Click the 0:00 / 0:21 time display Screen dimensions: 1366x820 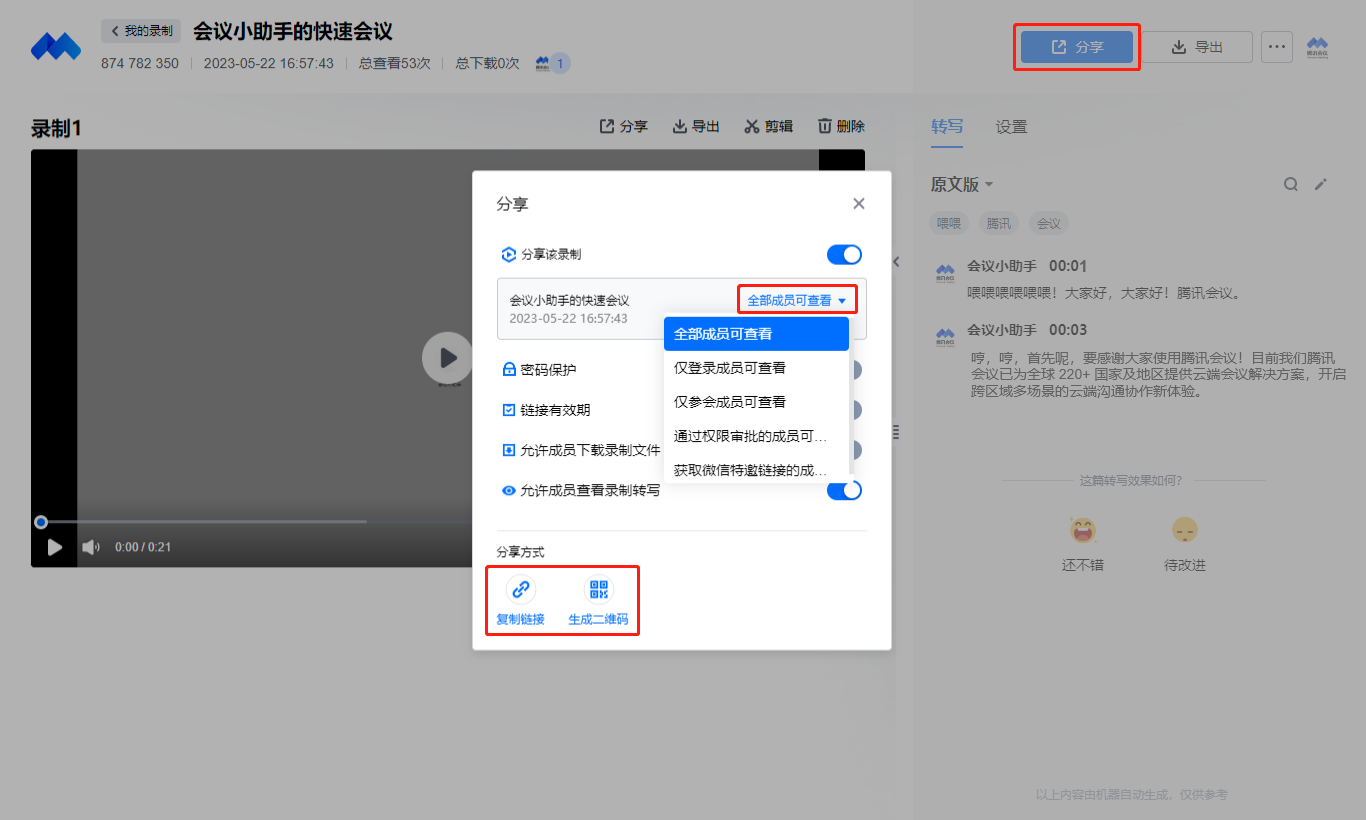click(143, 547)
